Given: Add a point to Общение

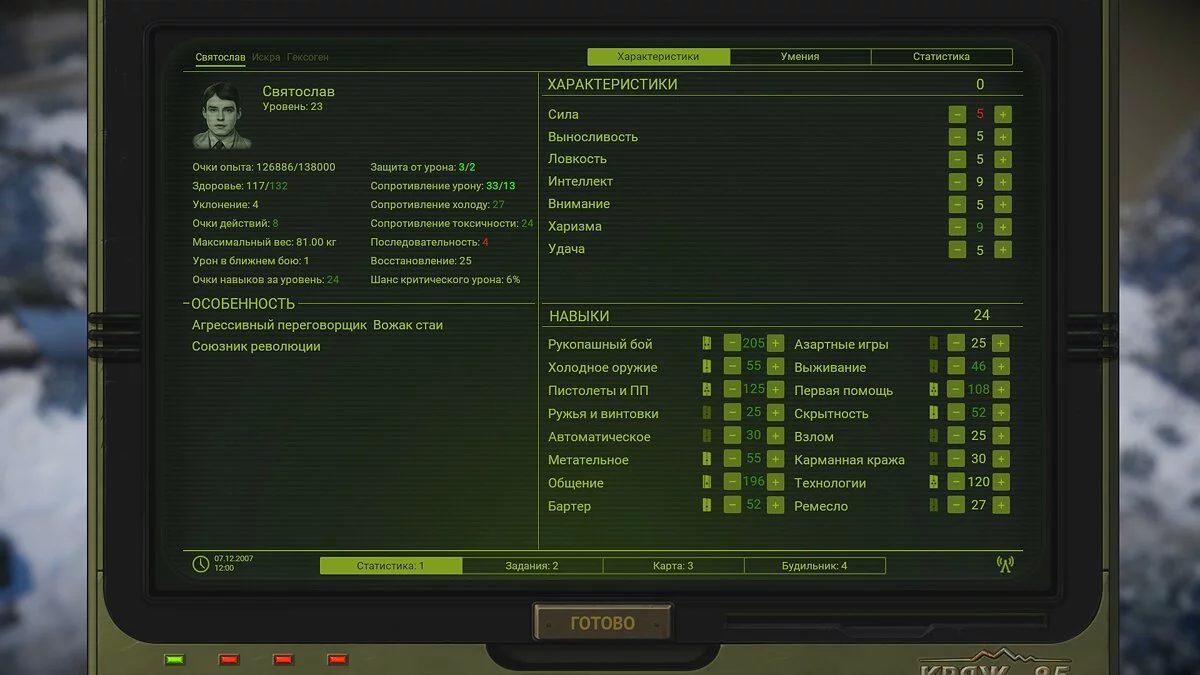Looking at the screenshot, I should [776, 481].
